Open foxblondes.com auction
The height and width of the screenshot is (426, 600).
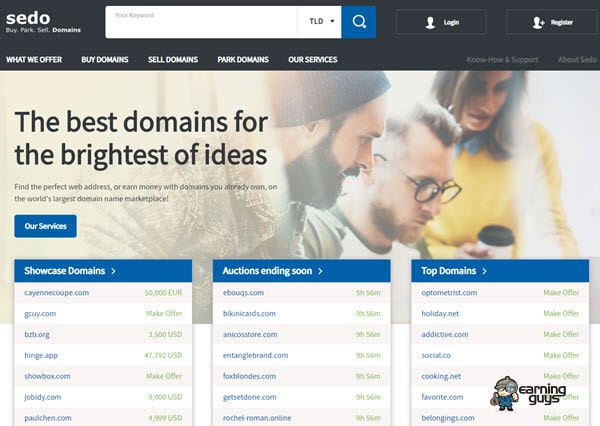point(249,376)
